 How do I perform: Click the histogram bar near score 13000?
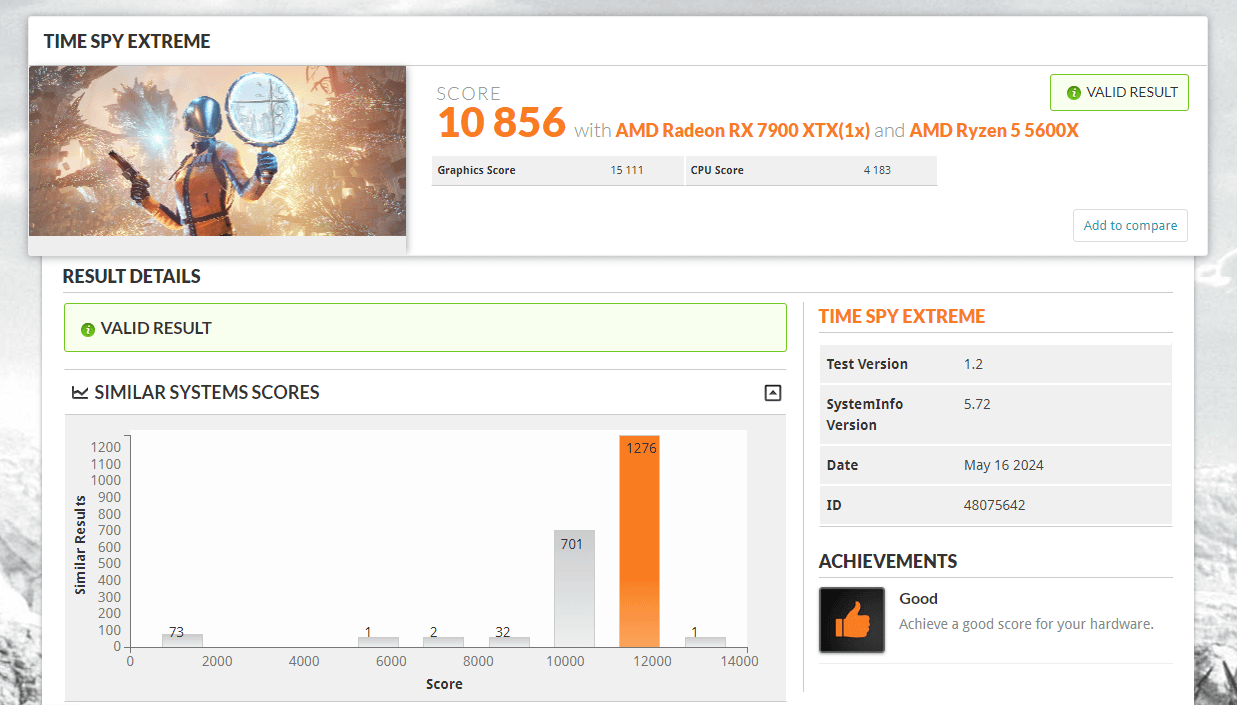coord(705,642)
